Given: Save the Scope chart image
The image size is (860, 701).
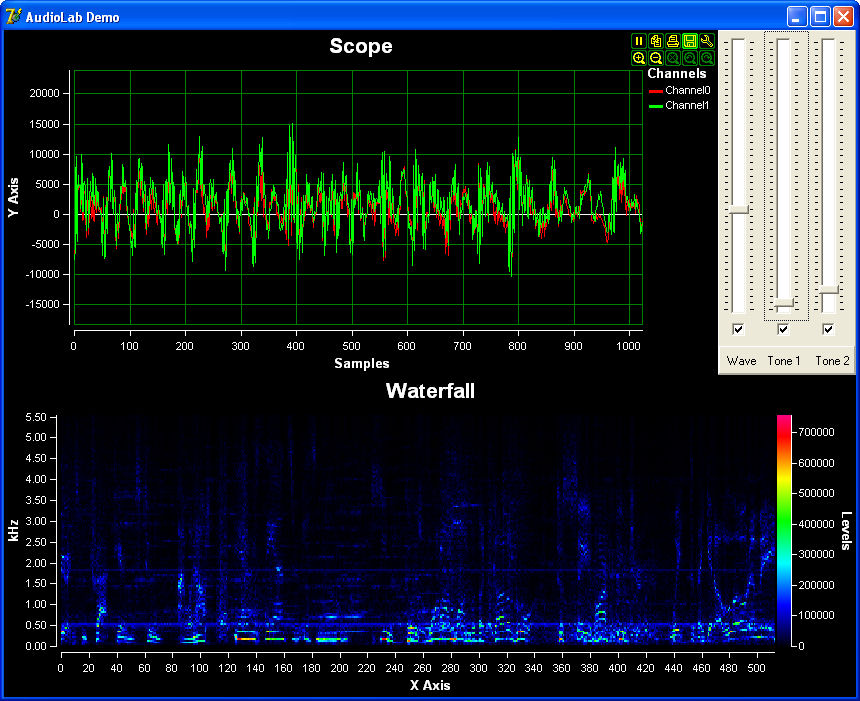Looking at the screenshot, I should pyautogui.click(x=689, y=41).
